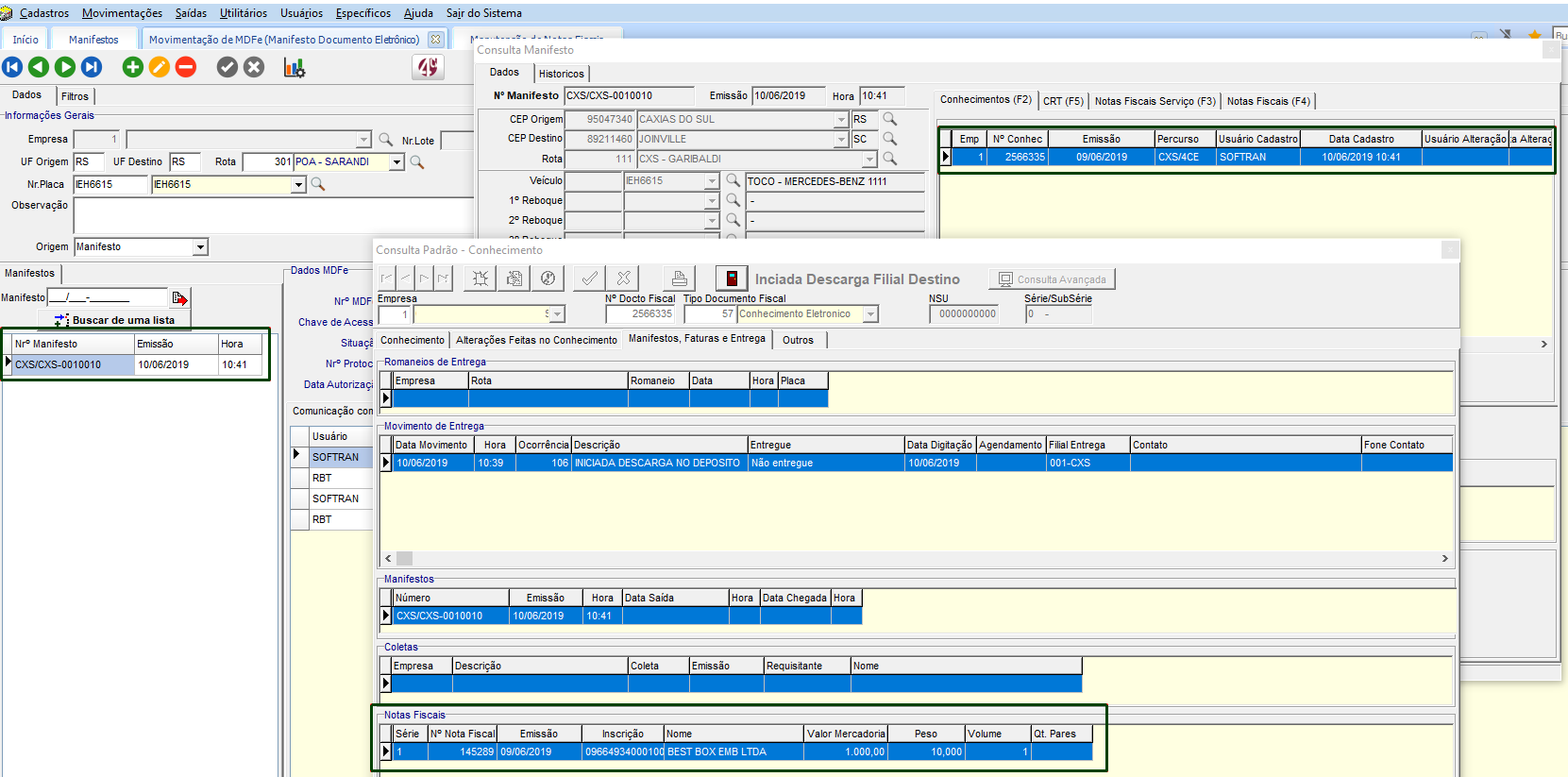Expand the Tipo Documento Fiscal dropdown
The height and width of the screenshot is (777, 1568).
(x=870, y=314)
